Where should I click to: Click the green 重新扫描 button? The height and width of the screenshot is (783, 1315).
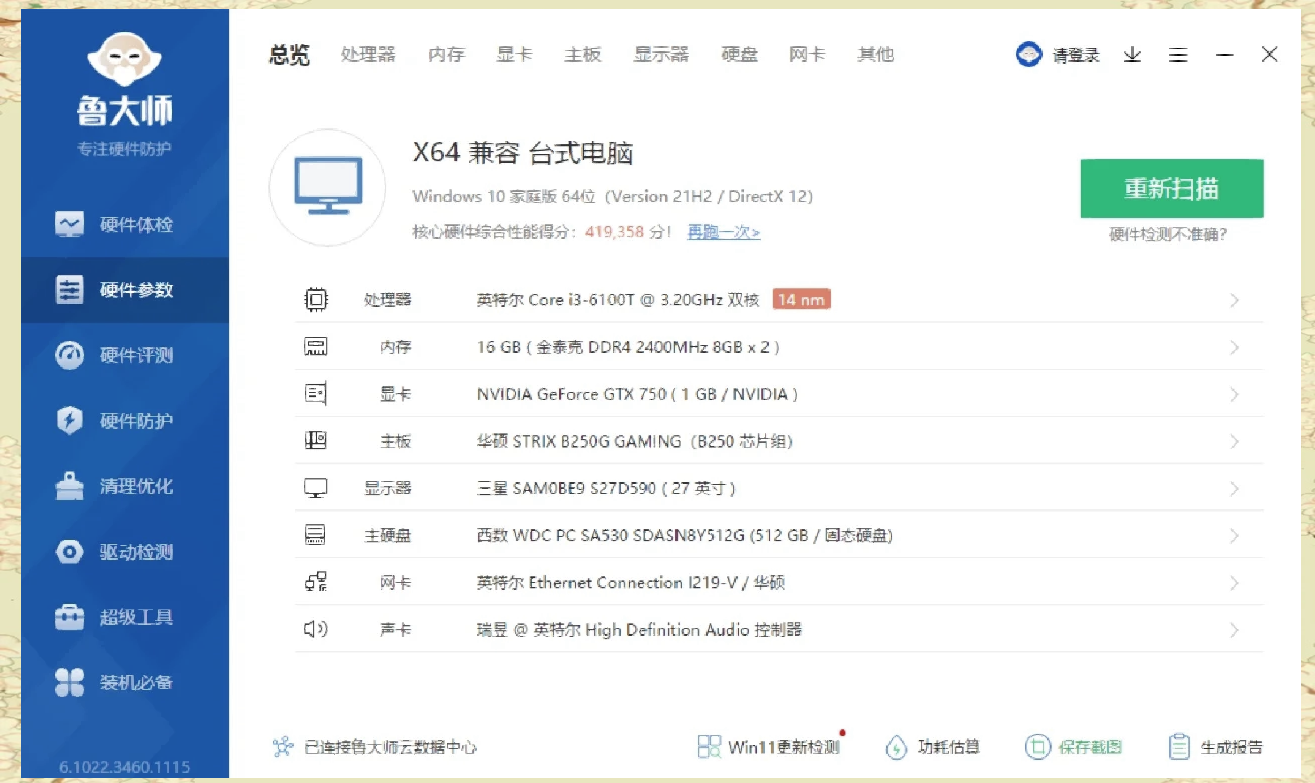pos(1172,188)
